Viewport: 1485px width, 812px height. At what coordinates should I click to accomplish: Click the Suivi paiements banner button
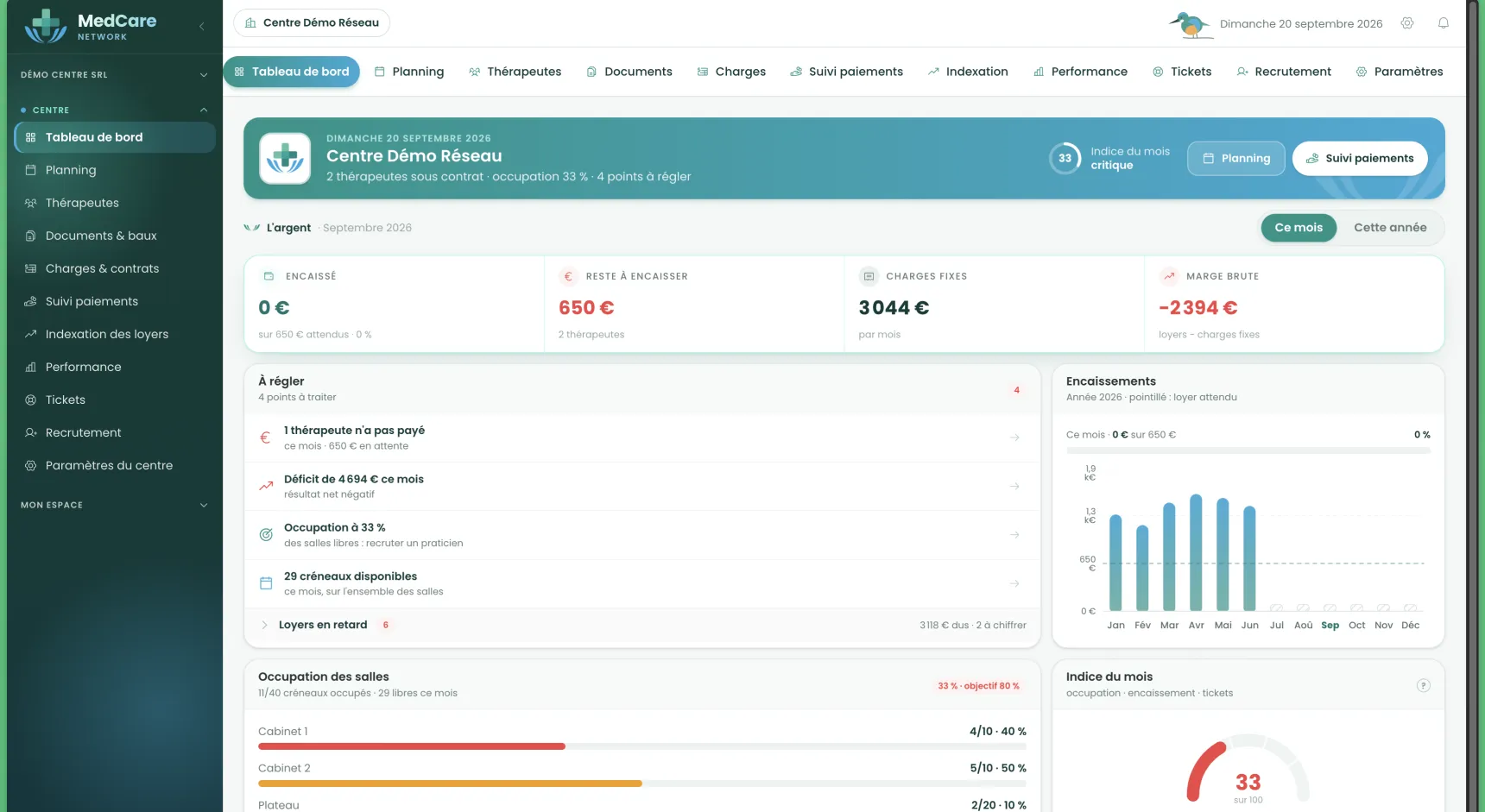point(1360,159)
